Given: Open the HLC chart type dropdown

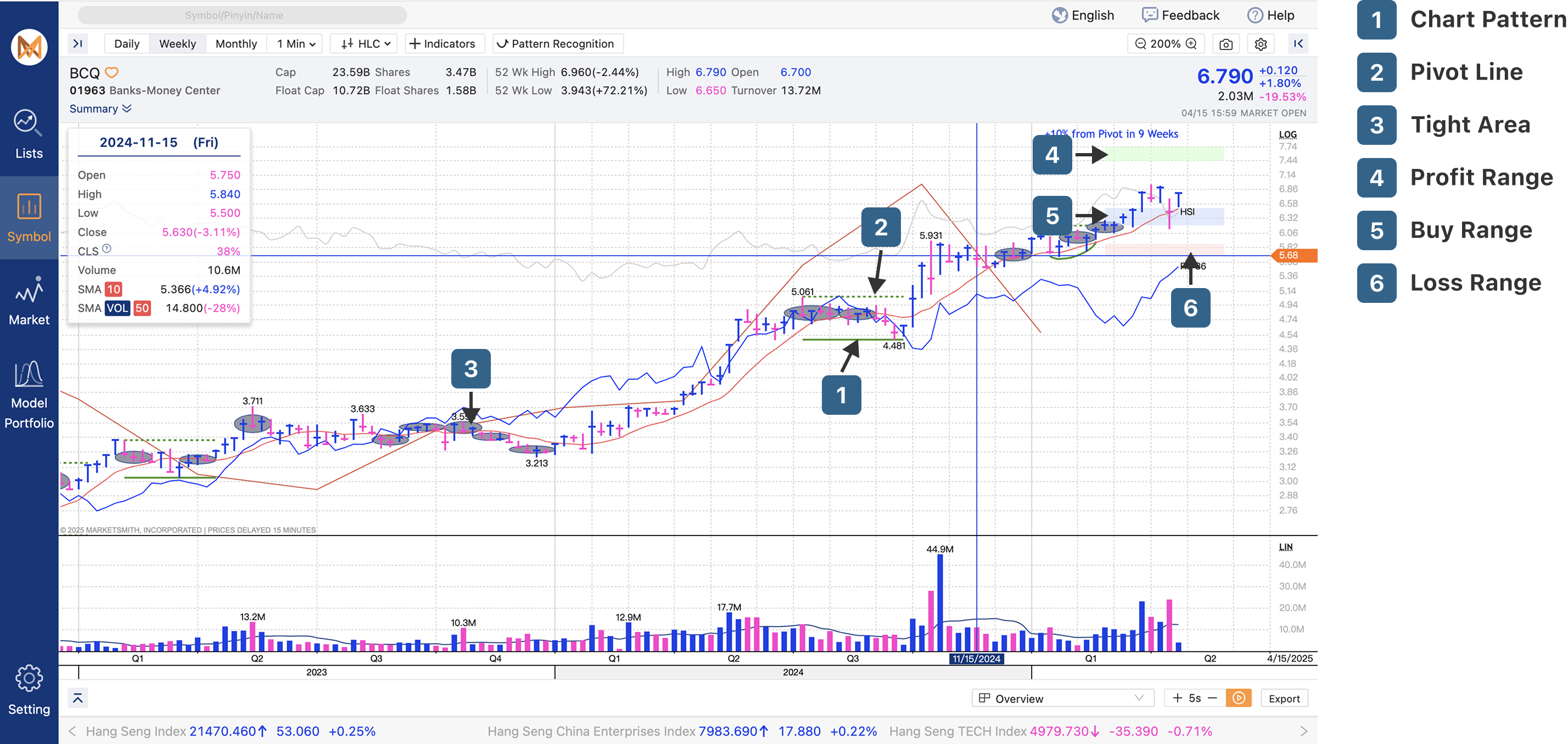Looking at the screenshot, I should tap(365, 44).
